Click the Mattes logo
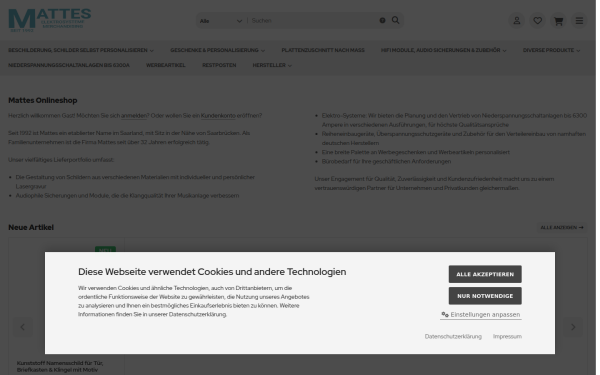The image size is (600, 375). coord(50,20)
